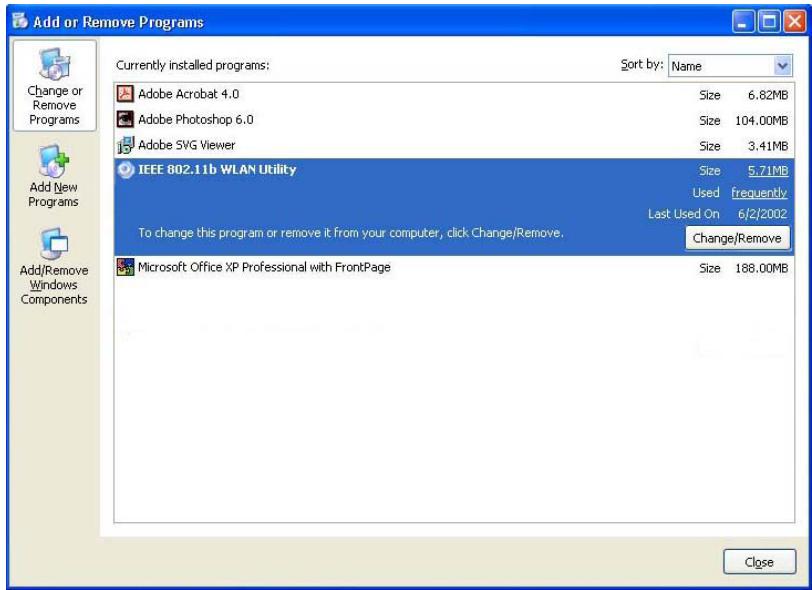Open Change or Remove Programs sidebar icon
The width and height of the screenshot is (812, 590).
tap(54, 64)
